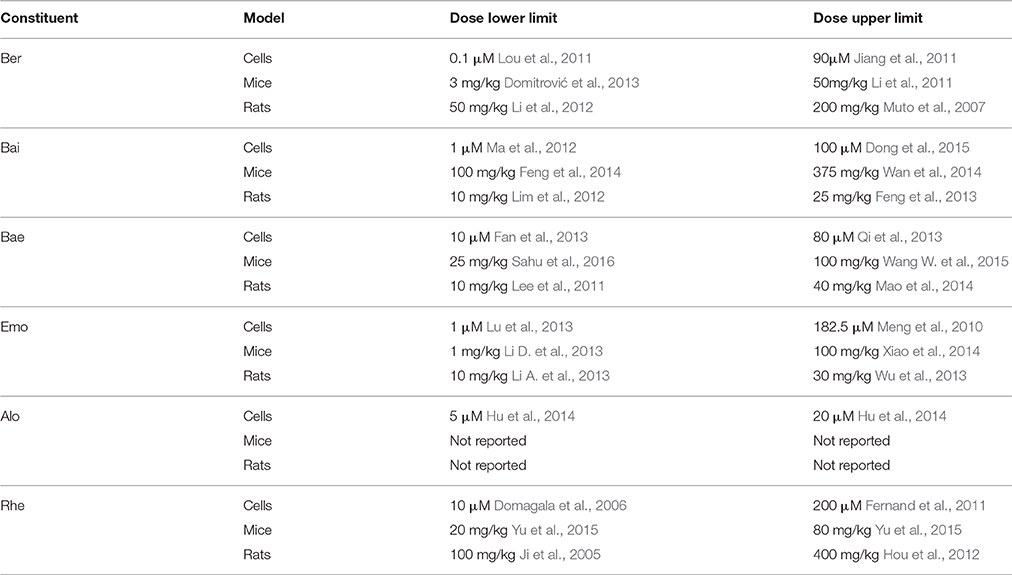The height and width of the screenshot is (575, 1012).
Task: Open the Fernand et al., 2011 reference
Action: (926, 505)
